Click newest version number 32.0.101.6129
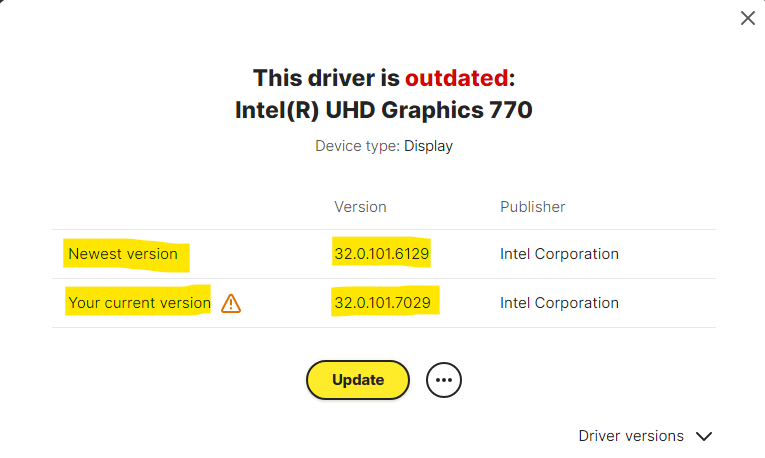Image resolution: width=765 pixels, height=458 pixels. (382, 254)
